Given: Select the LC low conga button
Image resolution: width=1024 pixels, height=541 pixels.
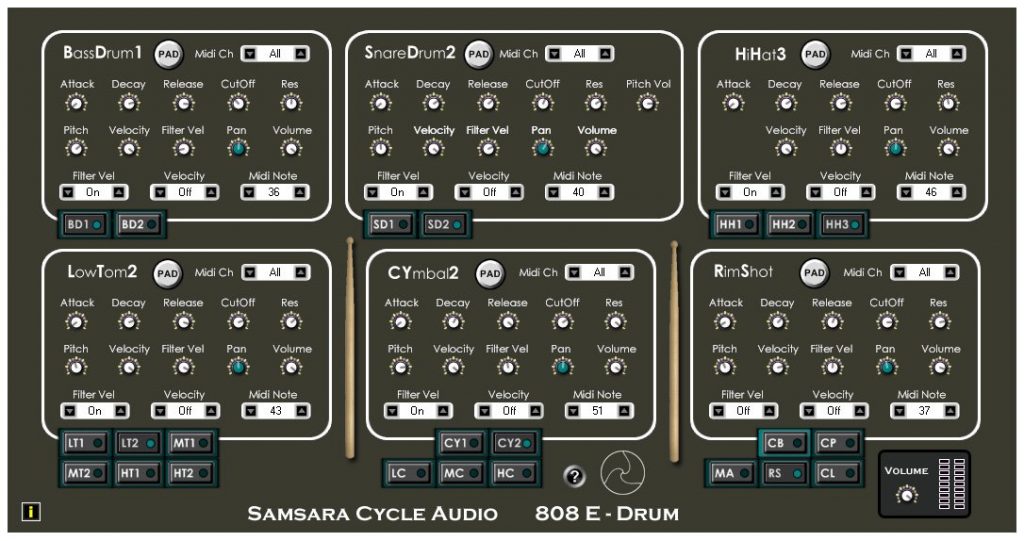Looking at the screenshot, I should pyautogui.click(x=408, y=473).
